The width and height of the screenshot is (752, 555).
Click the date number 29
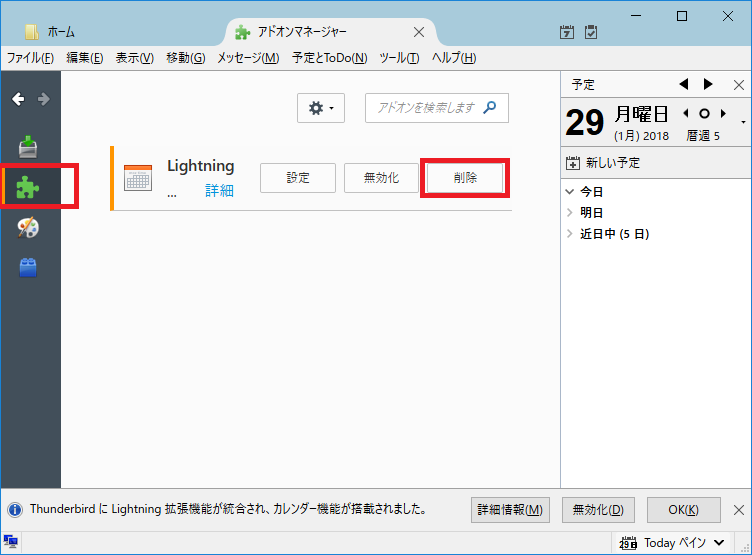tap(585, 122)
